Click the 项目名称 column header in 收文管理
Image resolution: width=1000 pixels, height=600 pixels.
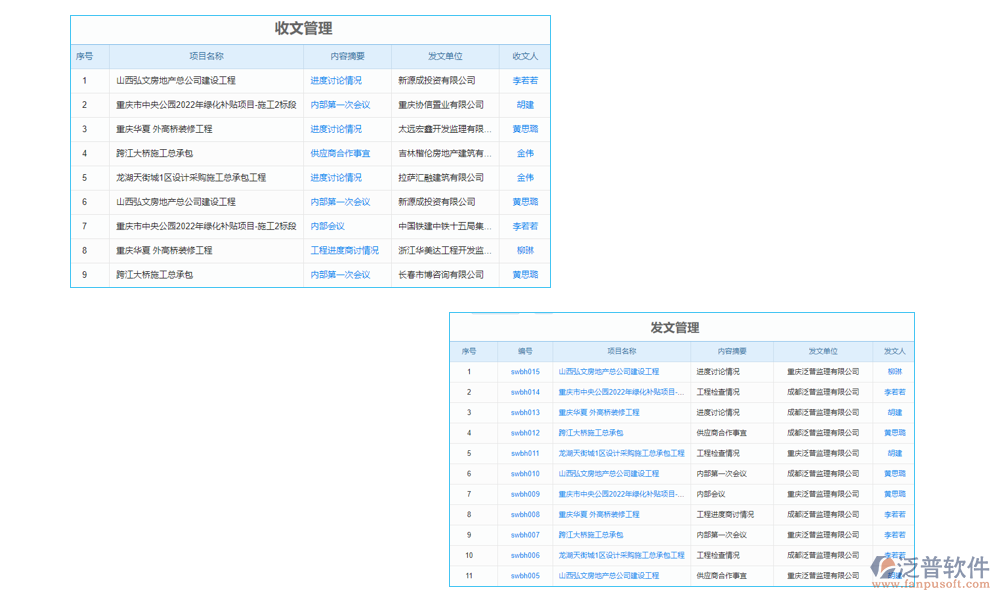(206, 56)
